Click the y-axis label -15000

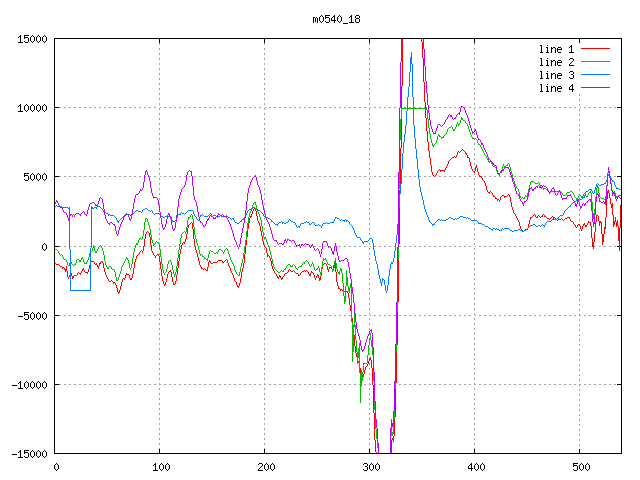point(29,453)
